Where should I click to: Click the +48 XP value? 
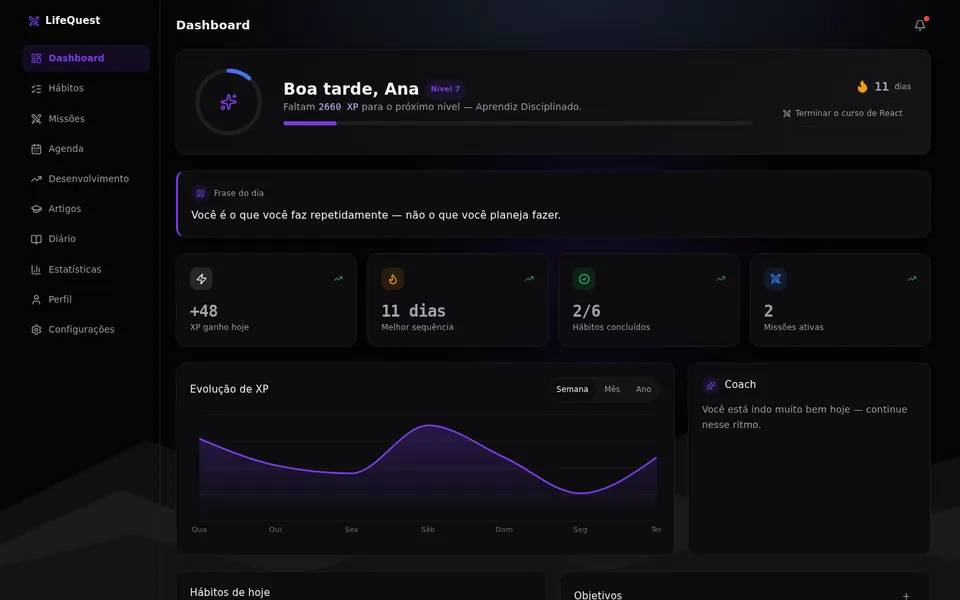[x=204, y=311]
